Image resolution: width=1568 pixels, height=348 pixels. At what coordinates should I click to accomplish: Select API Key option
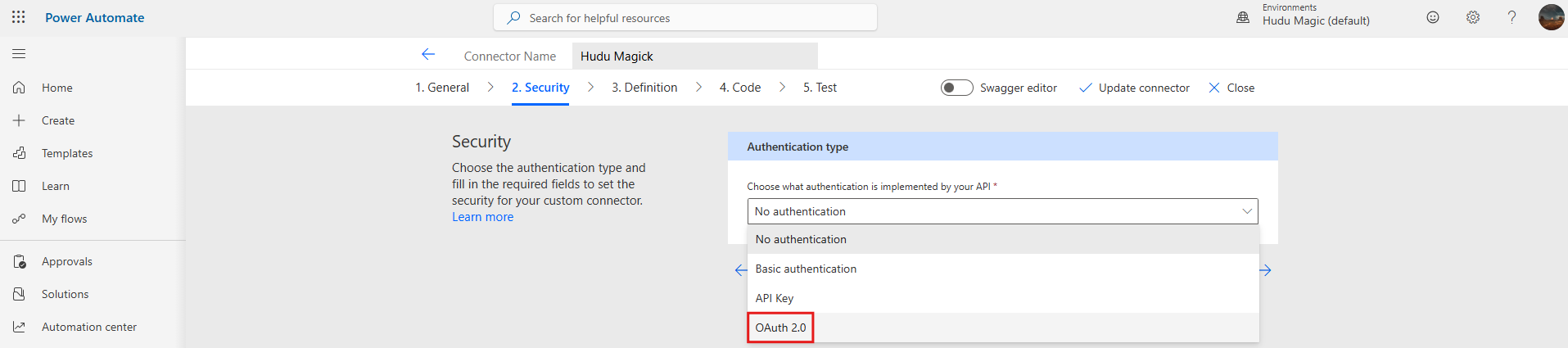(x=1003, y=298)
